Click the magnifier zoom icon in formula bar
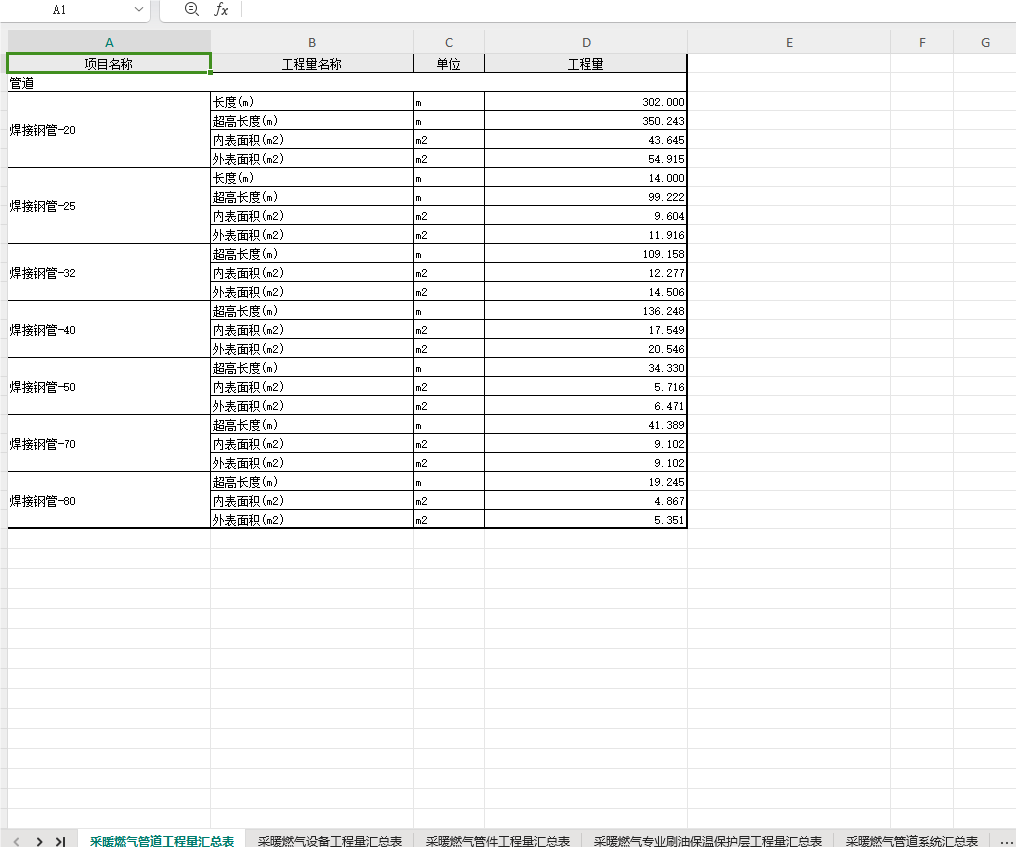 coord(191,9)
